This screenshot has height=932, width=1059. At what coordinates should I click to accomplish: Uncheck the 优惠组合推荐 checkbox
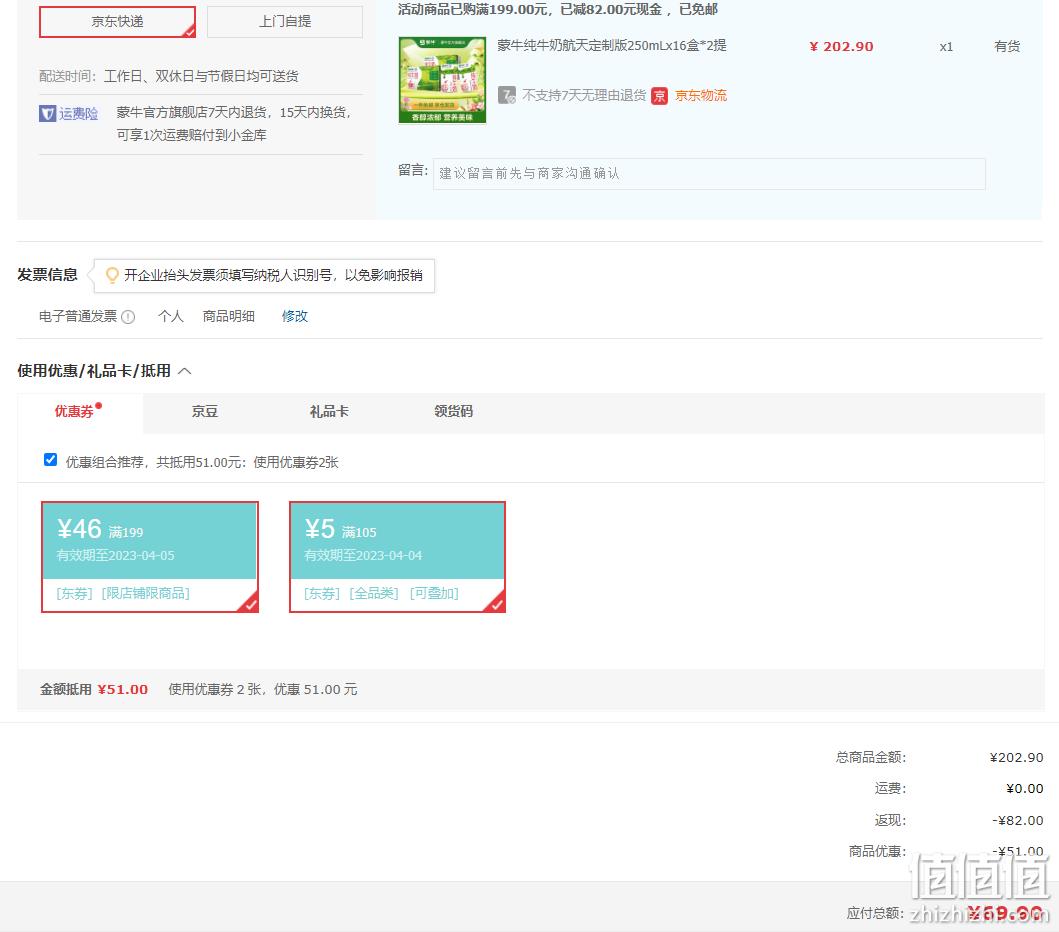point(50,460)
